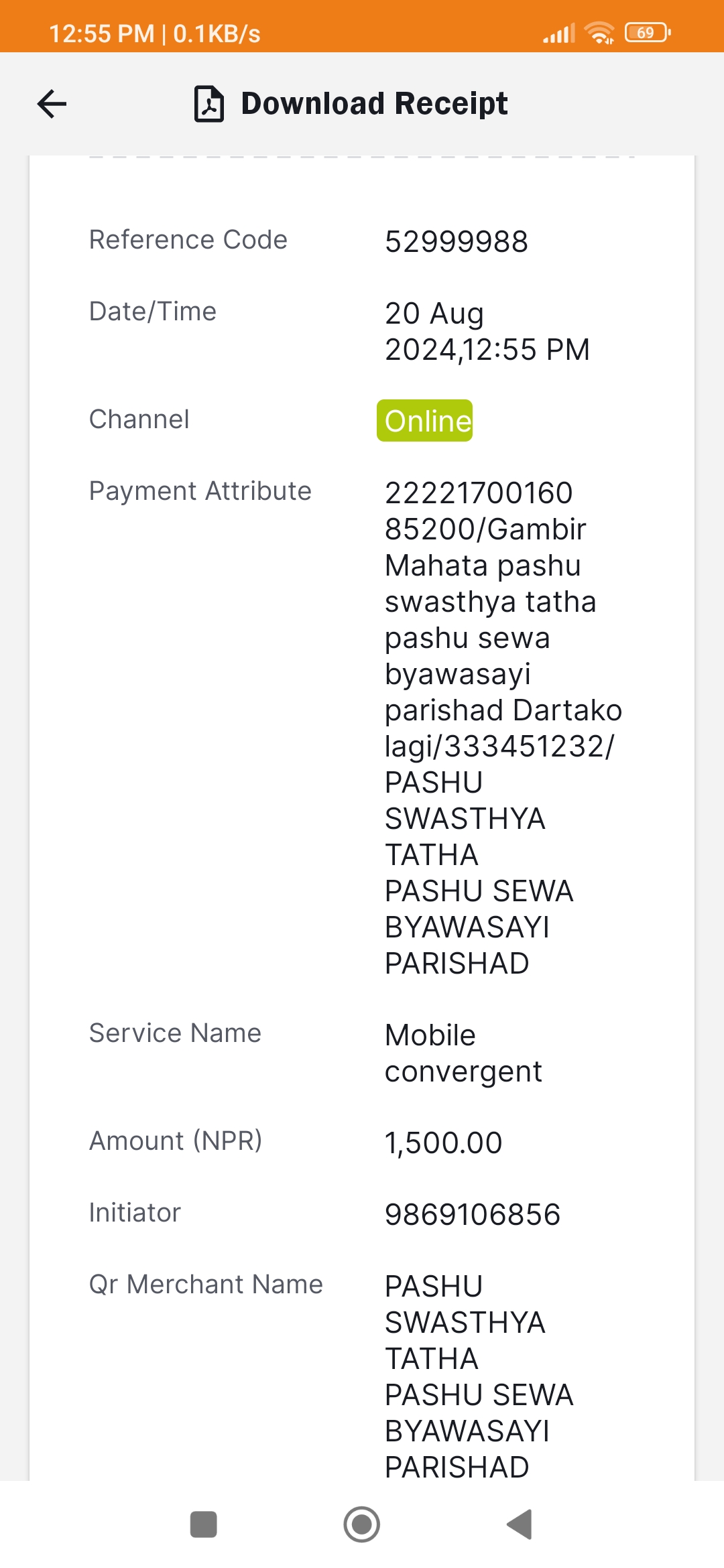Tap the Reference Code label
The height and width of the screenshot is (1568, 724).
pyautogui.click(x=188, y=240)
